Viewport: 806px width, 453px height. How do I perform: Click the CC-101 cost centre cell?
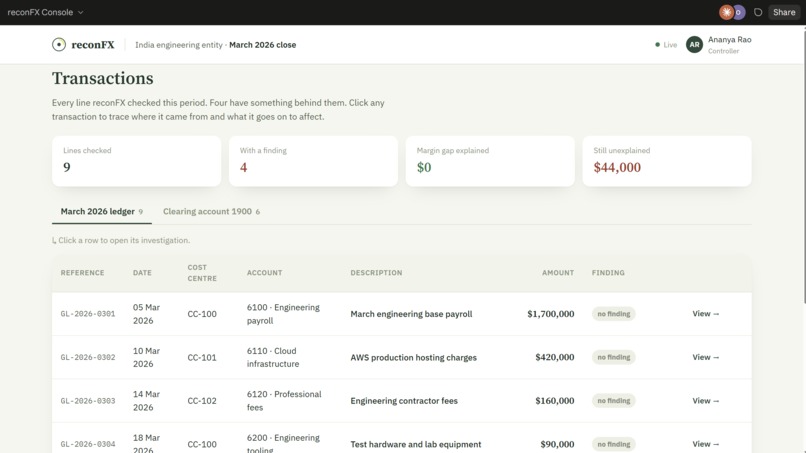(202, 357)
